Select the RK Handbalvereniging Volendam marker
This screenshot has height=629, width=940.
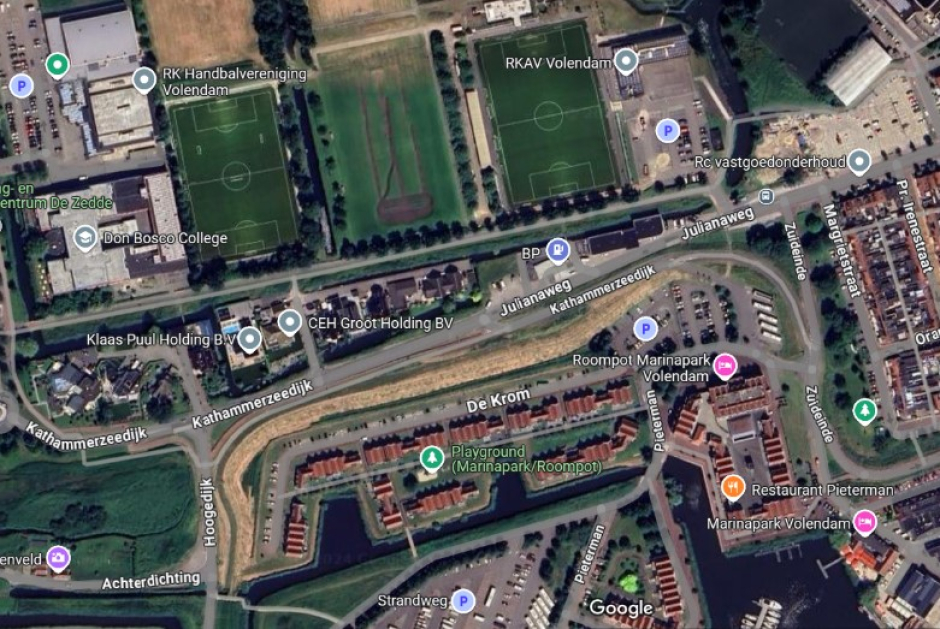pos(144,80)
